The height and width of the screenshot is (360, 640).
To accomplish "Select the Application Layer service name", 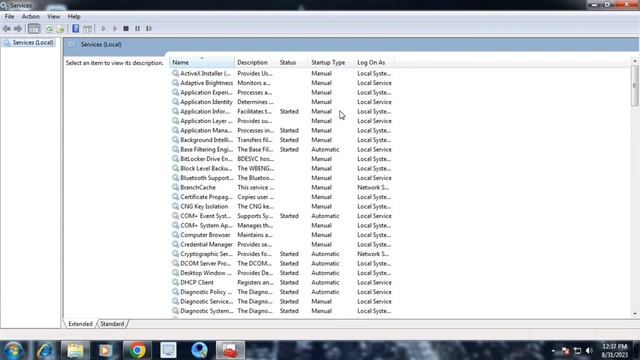I will tap(207, 121).
